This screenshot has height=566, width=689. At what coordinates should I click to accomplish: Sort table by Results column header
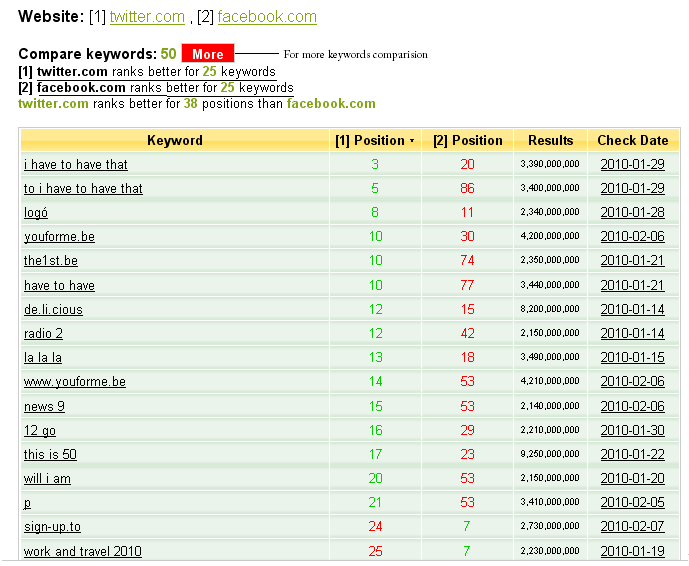click(551, 140)
